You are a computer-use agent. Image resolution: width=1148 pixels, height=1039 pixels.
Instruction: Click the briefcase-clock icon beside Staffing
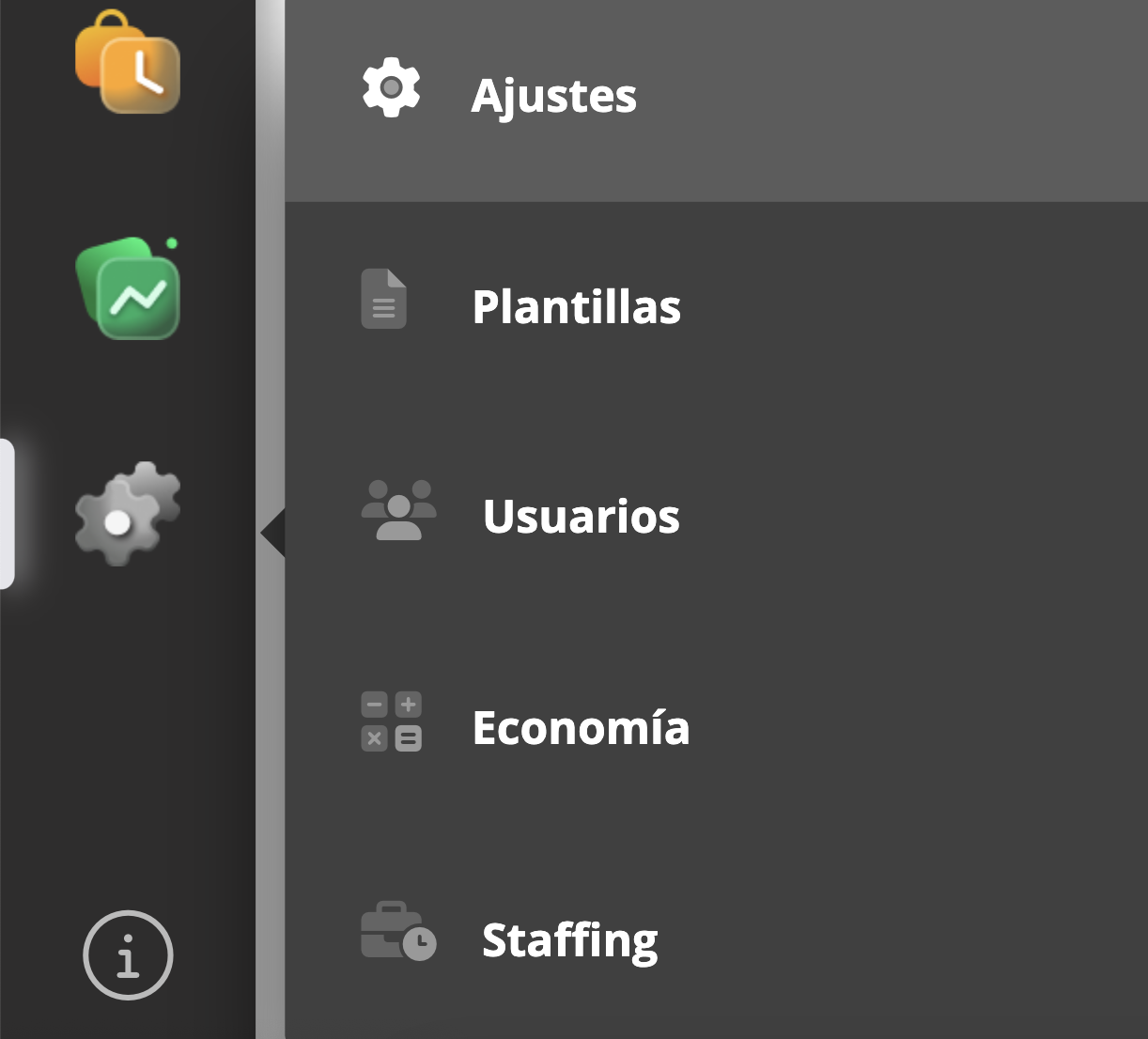398,931
